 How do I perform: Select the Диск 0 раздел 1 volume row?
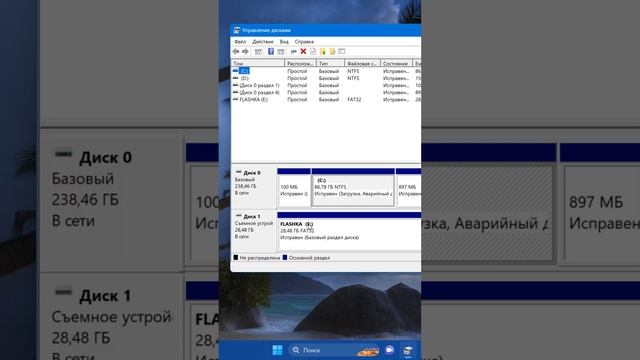coord(326,85)
